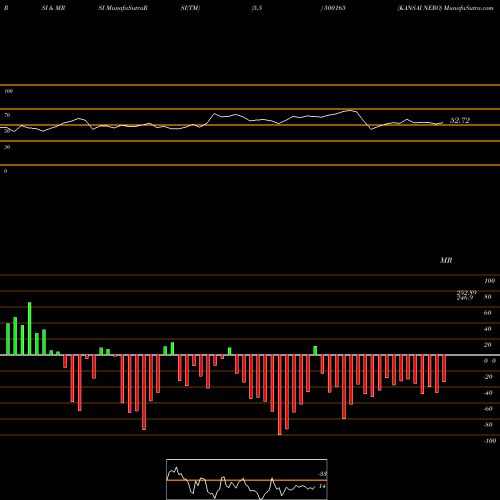Click the 'SI(TM)' label in header
500x500 pixels.
[x=190, y=8]
